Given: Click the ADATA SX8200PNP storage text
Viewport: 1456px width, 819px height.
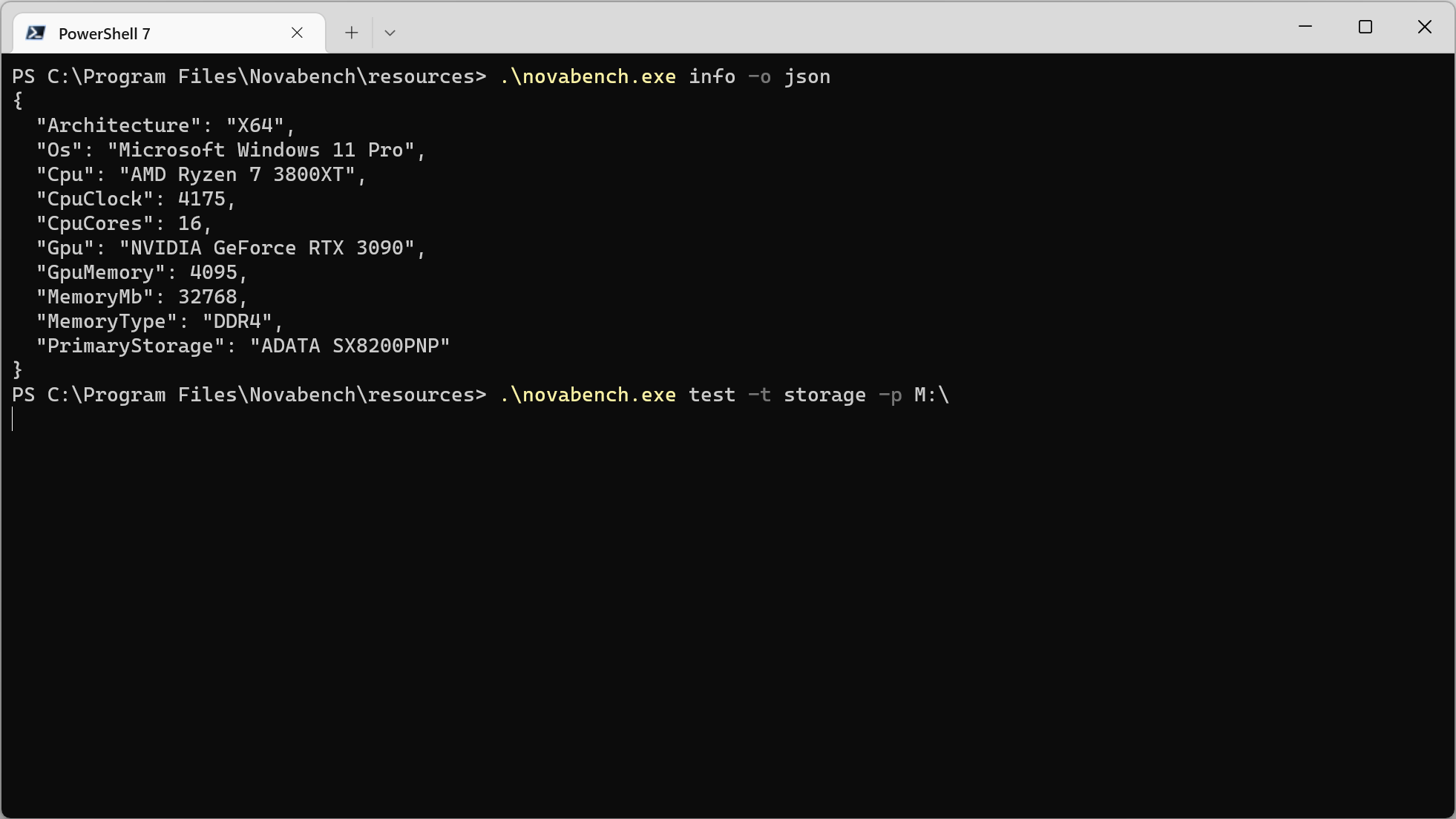Looking at the screenshot, I should [x=350, y=346].
